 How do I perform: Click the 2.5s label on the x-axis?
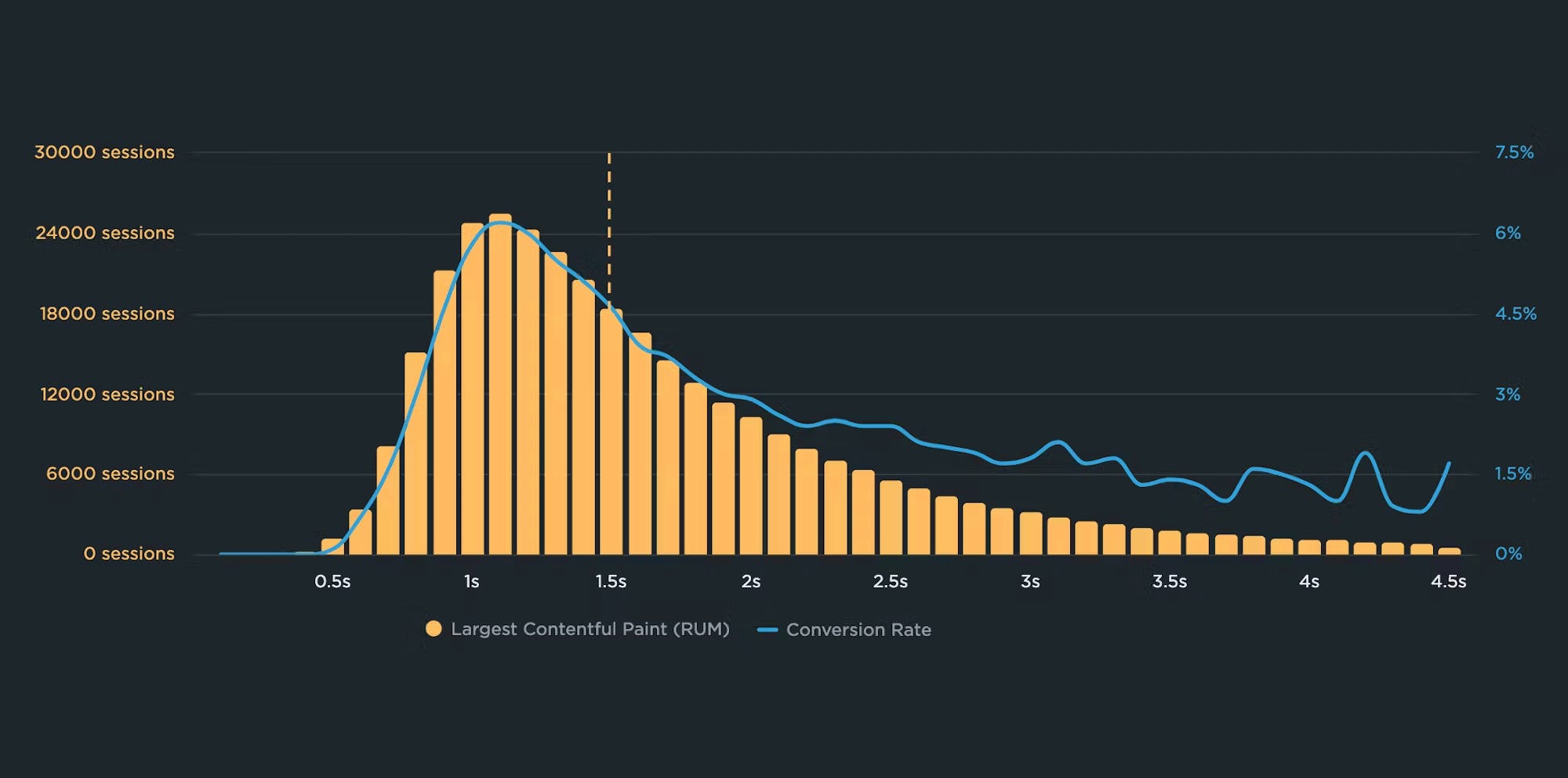coord(890,582)
